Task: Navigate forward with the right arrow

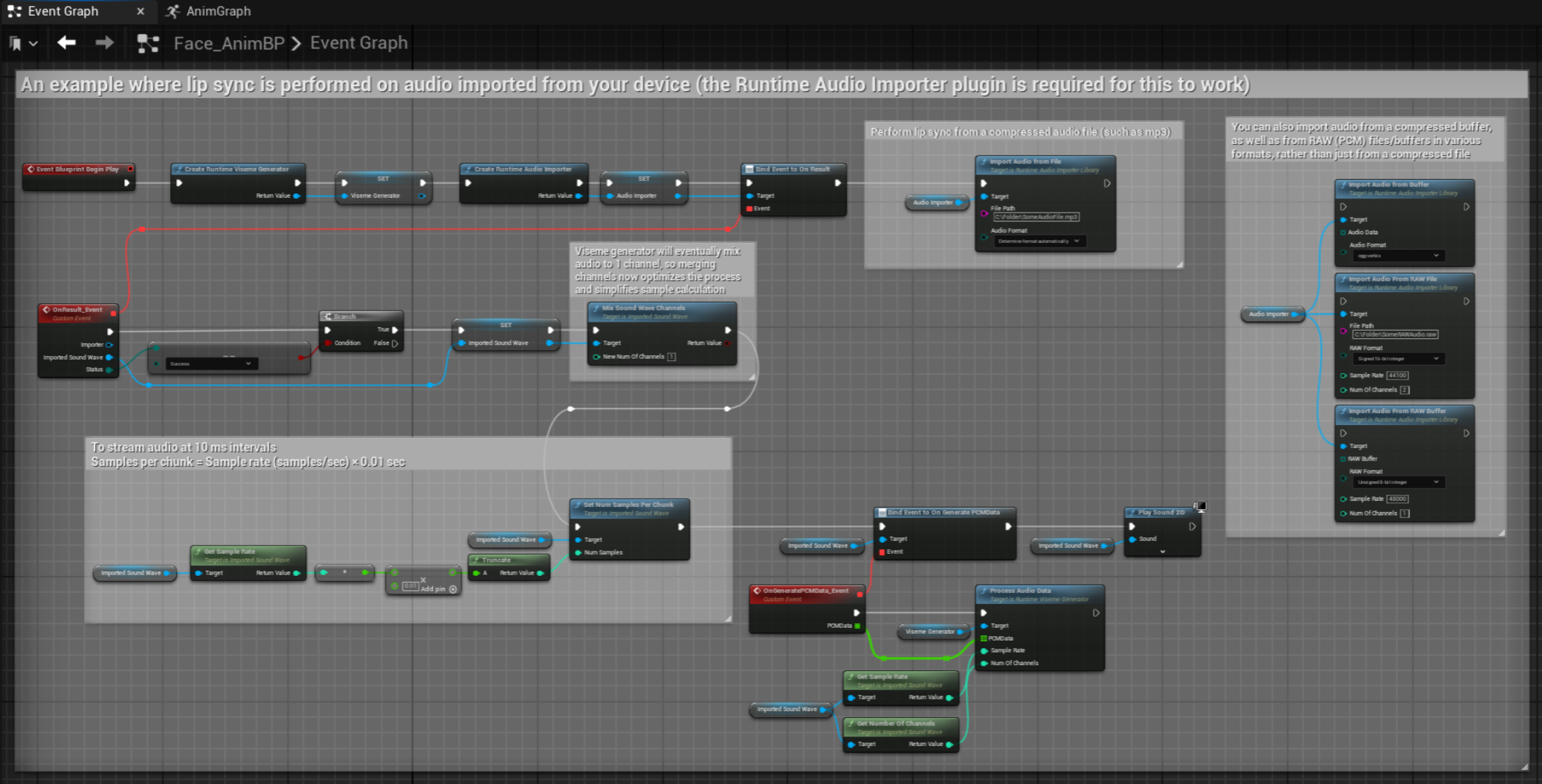Action: [x=105, y=42]
